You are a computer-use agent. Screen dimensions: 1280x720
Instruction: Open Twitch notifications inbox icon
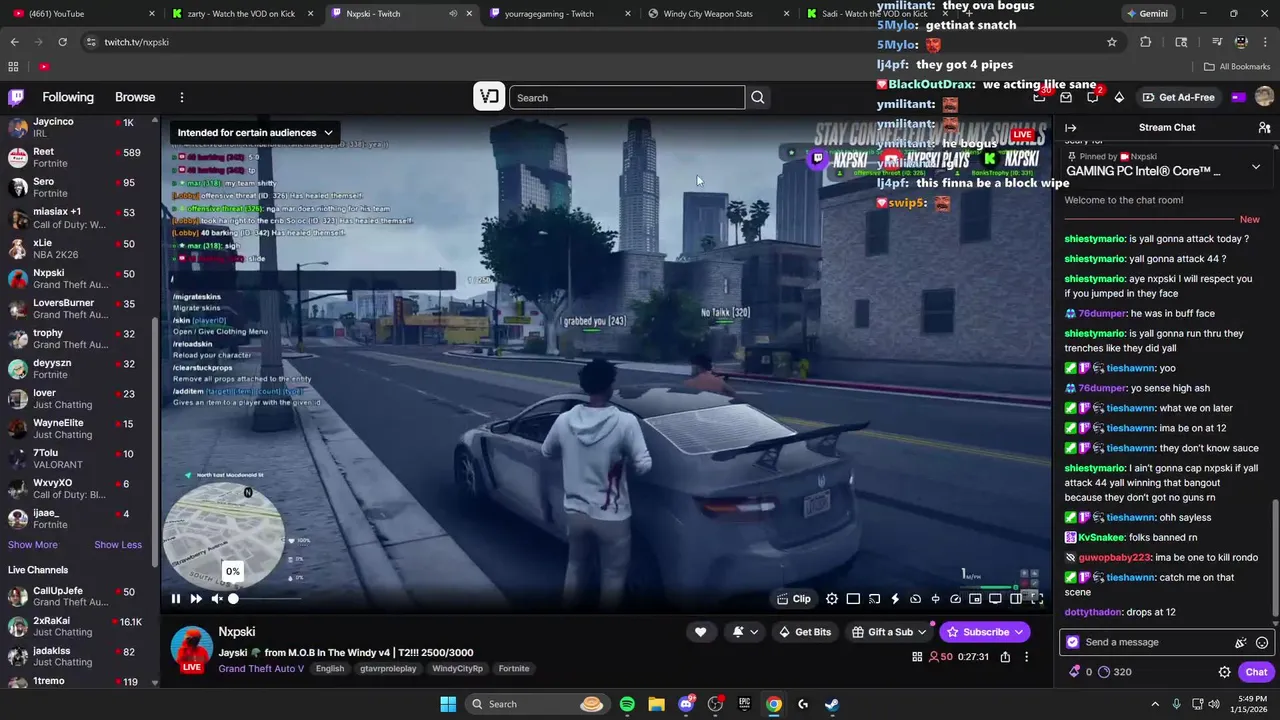tap(1066, 97)
